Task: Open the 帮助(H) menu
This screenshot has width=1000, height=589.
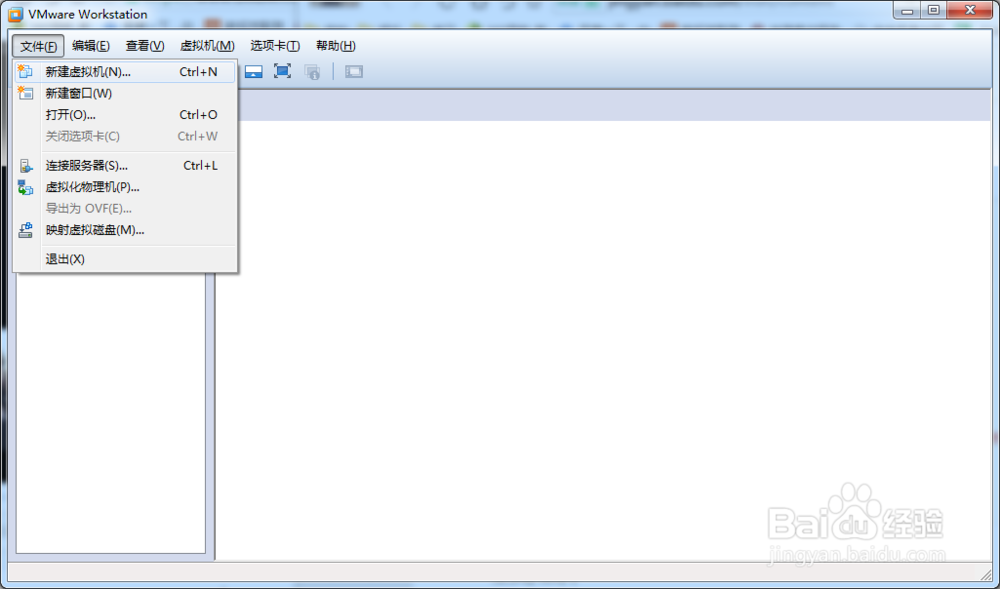Action: tap(335, 46)
